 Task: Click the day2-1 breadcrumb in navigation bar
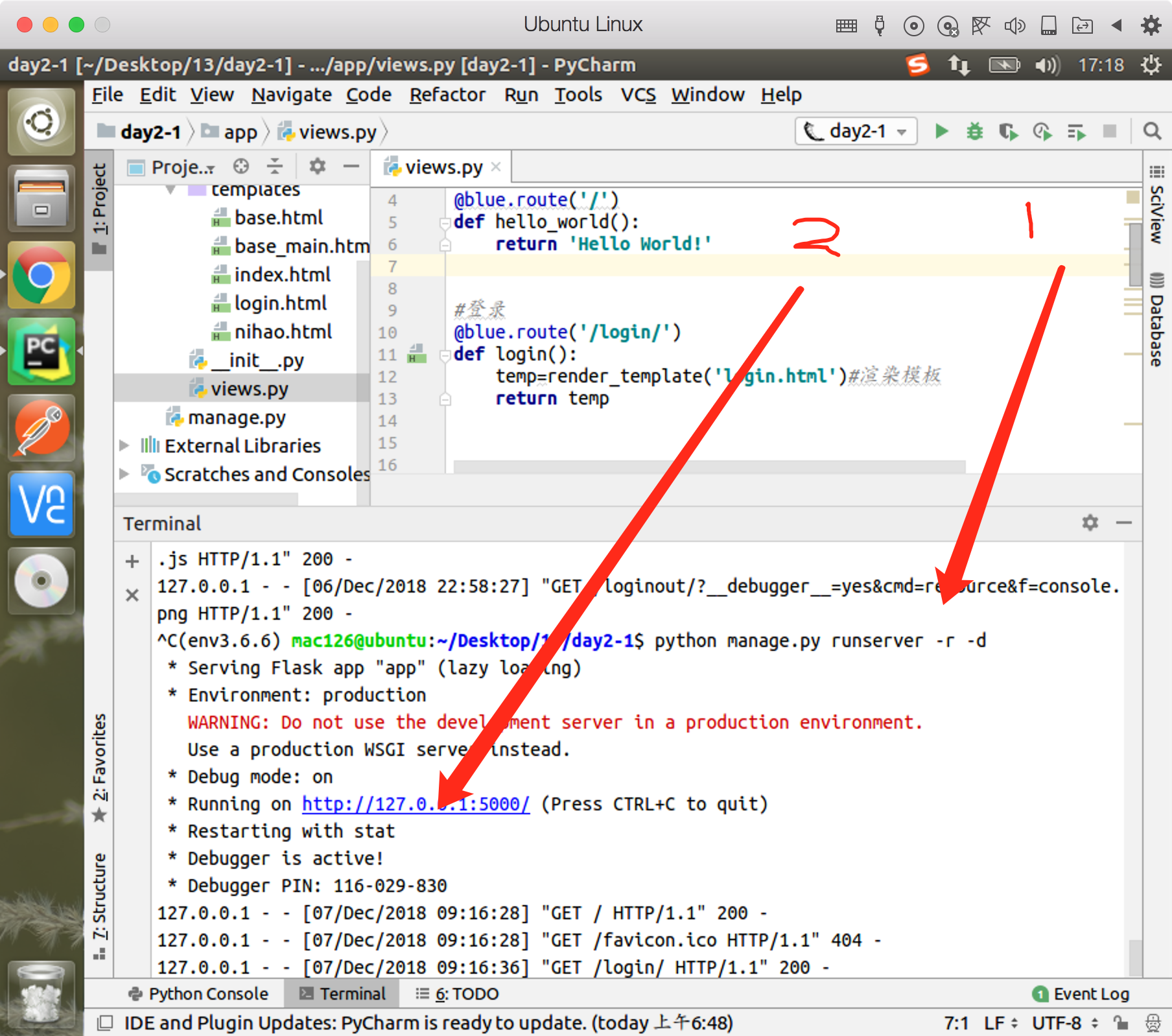tap(139, 132)
